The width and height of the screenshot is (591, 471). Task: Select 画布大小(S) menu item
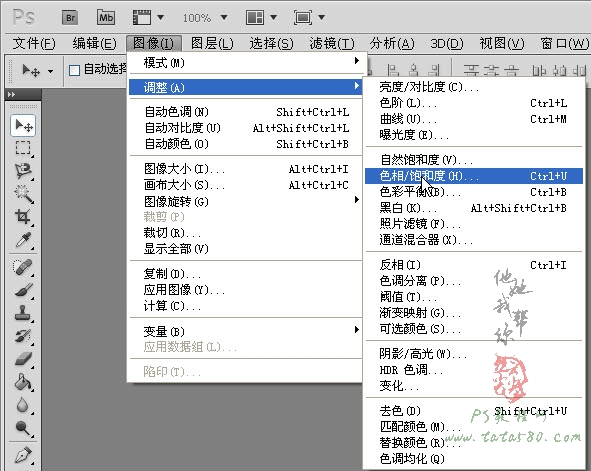[x=246, y=185]
